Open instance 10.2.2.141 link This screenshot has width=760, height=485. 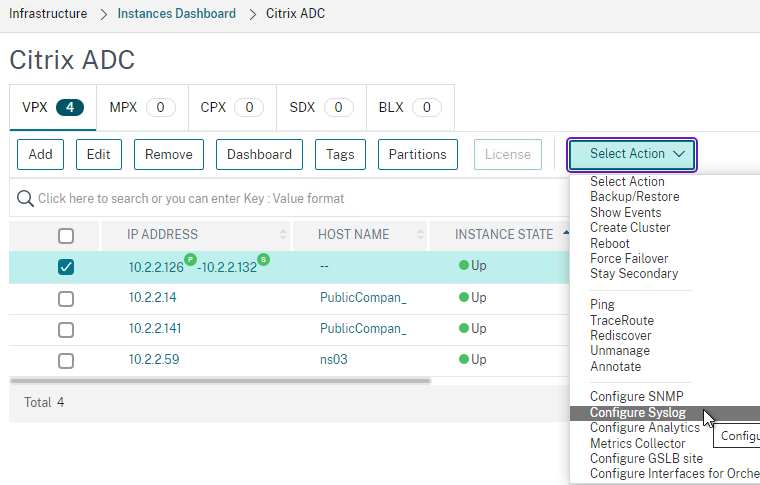[155, 329]
